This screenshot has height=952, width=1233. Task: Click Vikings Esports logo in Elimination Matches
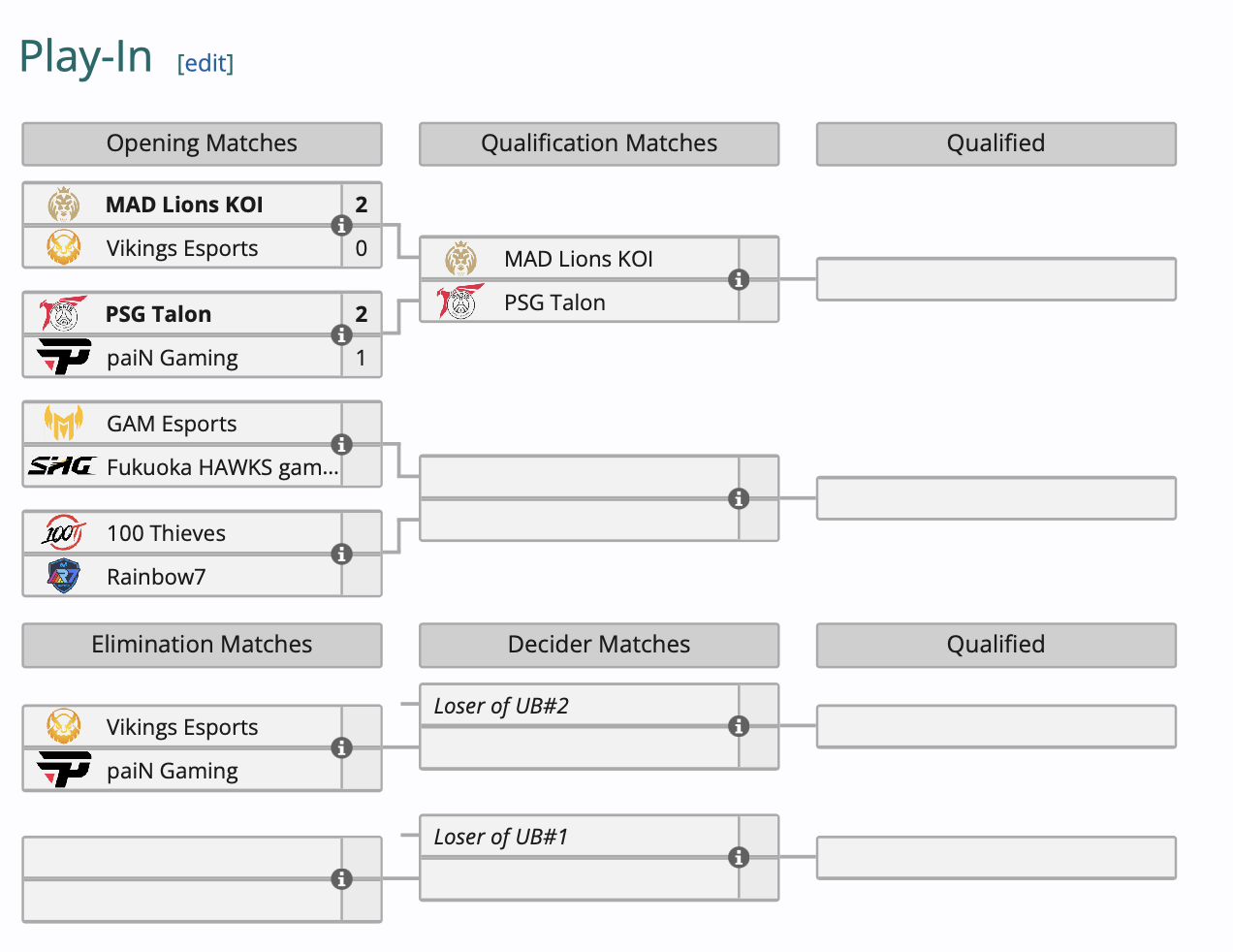point(64,727)
